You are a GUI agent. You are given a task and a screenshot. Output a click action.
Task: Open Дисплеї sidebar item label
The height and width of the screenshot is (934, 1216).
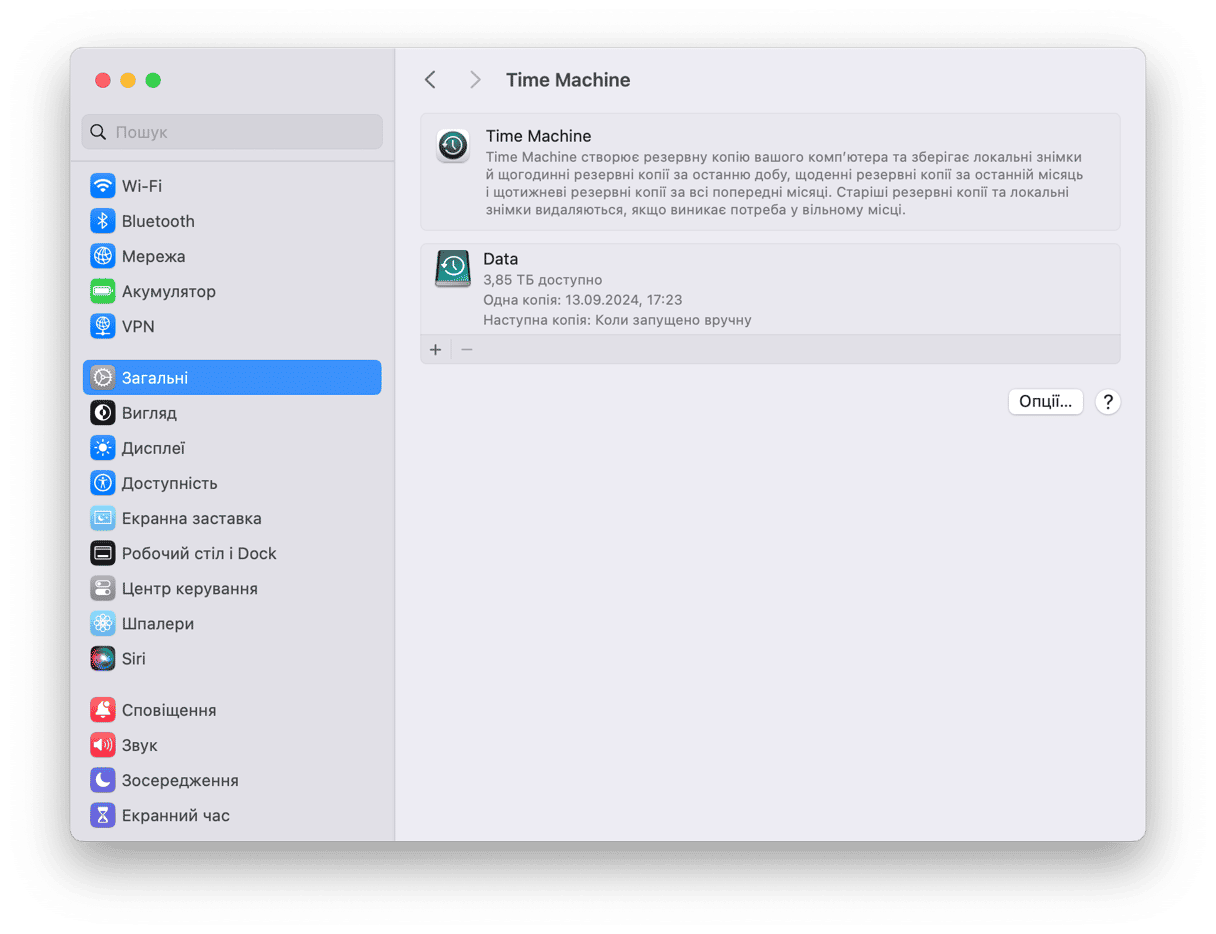point(153,448)
